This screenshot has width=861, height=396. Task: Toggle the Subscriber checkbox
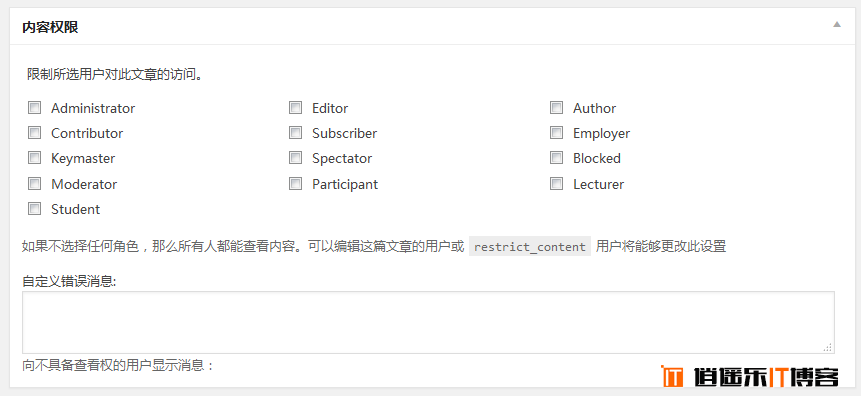pos(295,133)
